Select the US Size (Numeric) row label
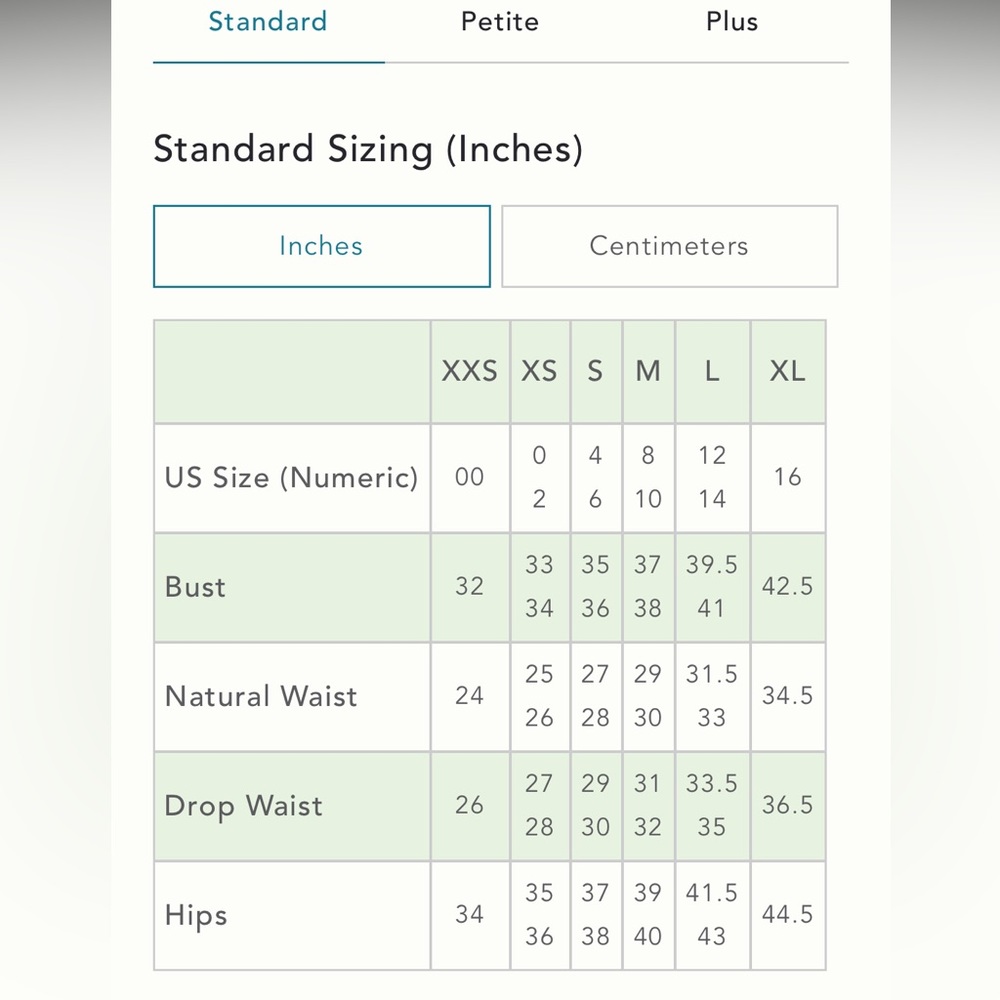This screenshot has width=1000, height=1000. tap(291, 478)
